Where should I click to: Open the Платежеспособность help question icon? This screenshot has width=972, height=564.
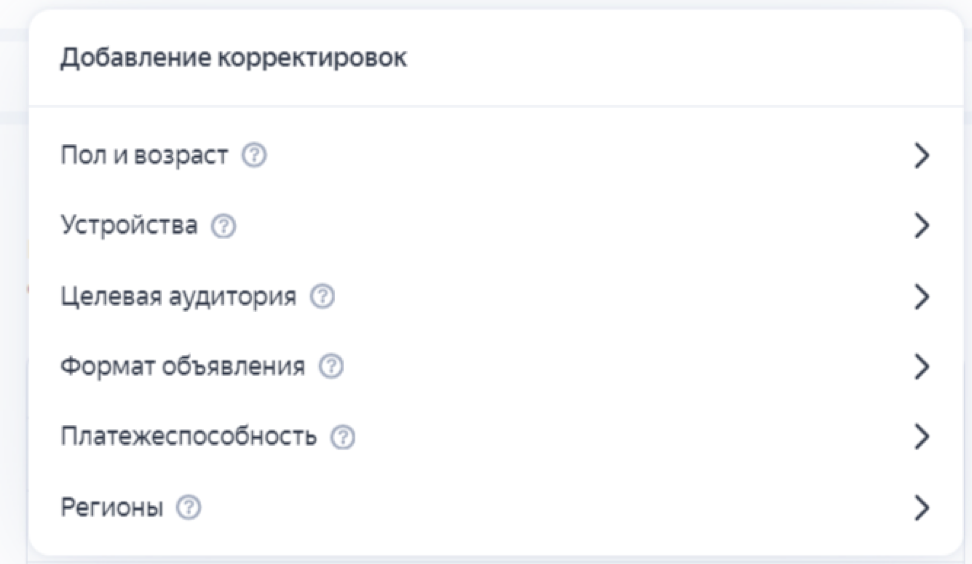click(x=343, y=438)
